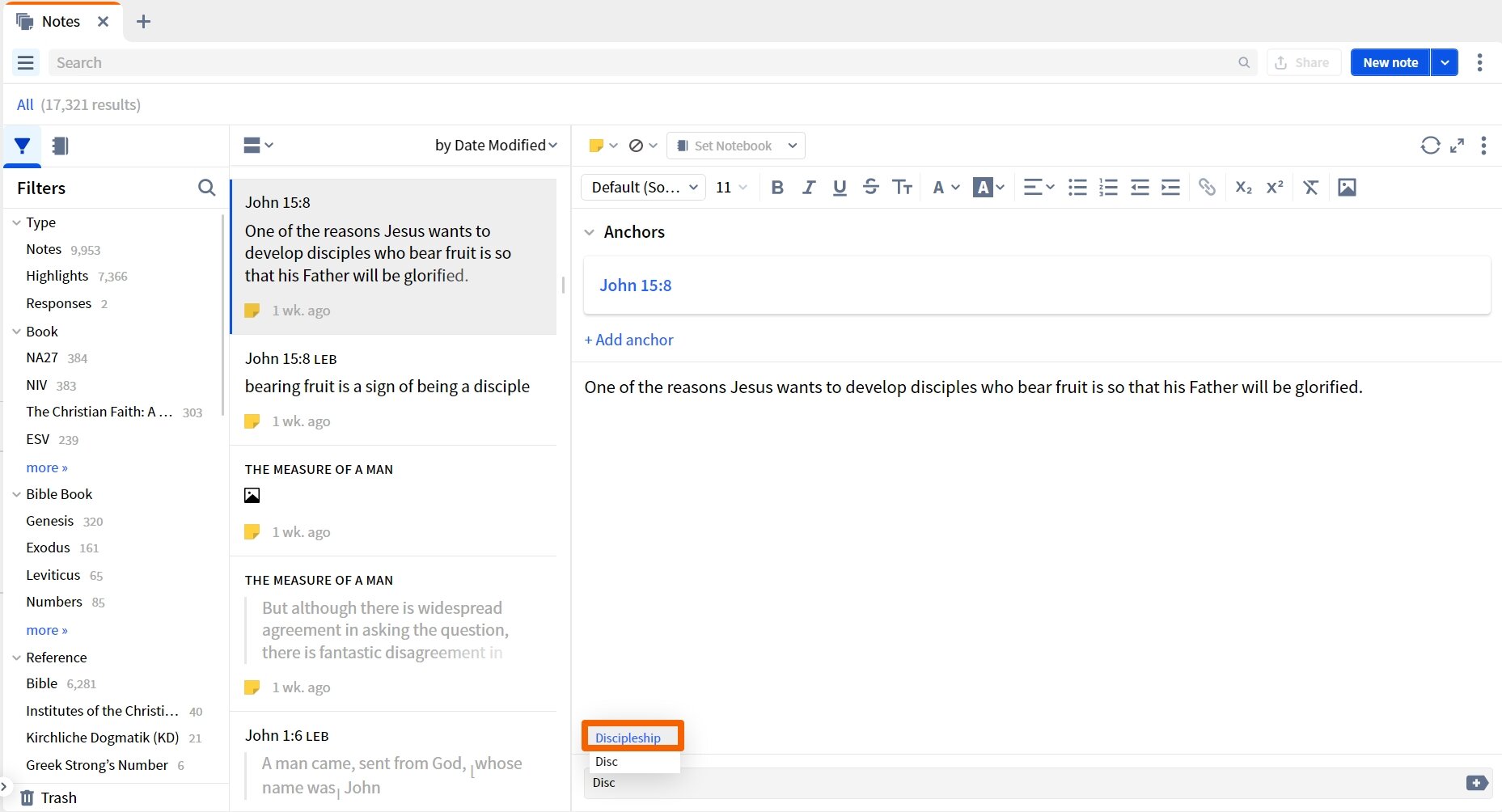The image size is (1502, 812).
Task: Toggle bold formatting
Action: coord(777,188)
